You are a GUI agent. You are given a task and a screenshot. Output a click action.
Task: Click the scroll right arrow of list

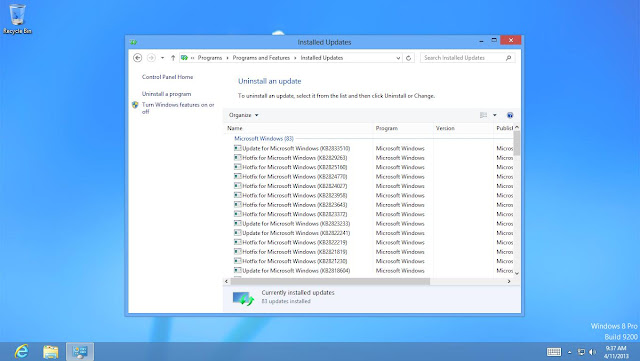coord(509,281)
